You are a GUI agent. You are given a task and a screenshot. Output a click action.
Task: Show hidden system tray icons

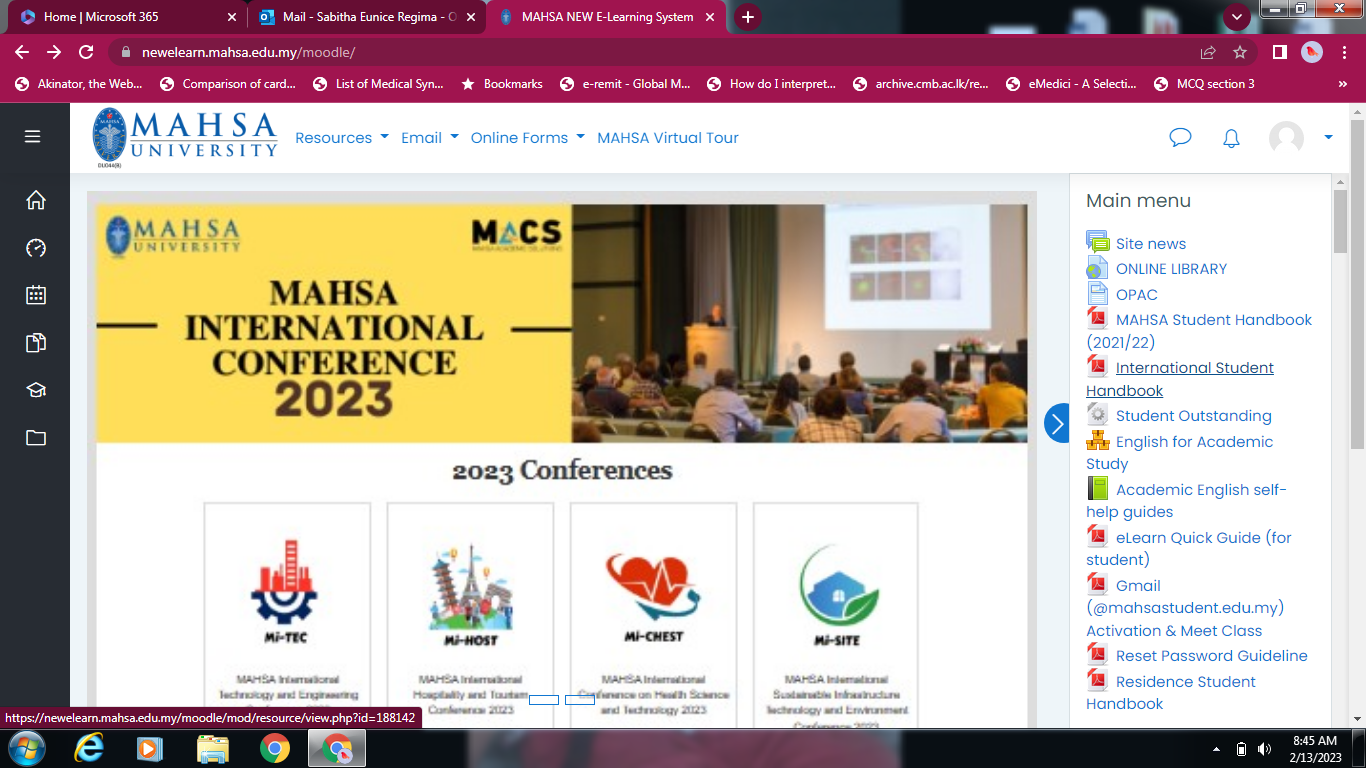click(x=1217, y=748)
